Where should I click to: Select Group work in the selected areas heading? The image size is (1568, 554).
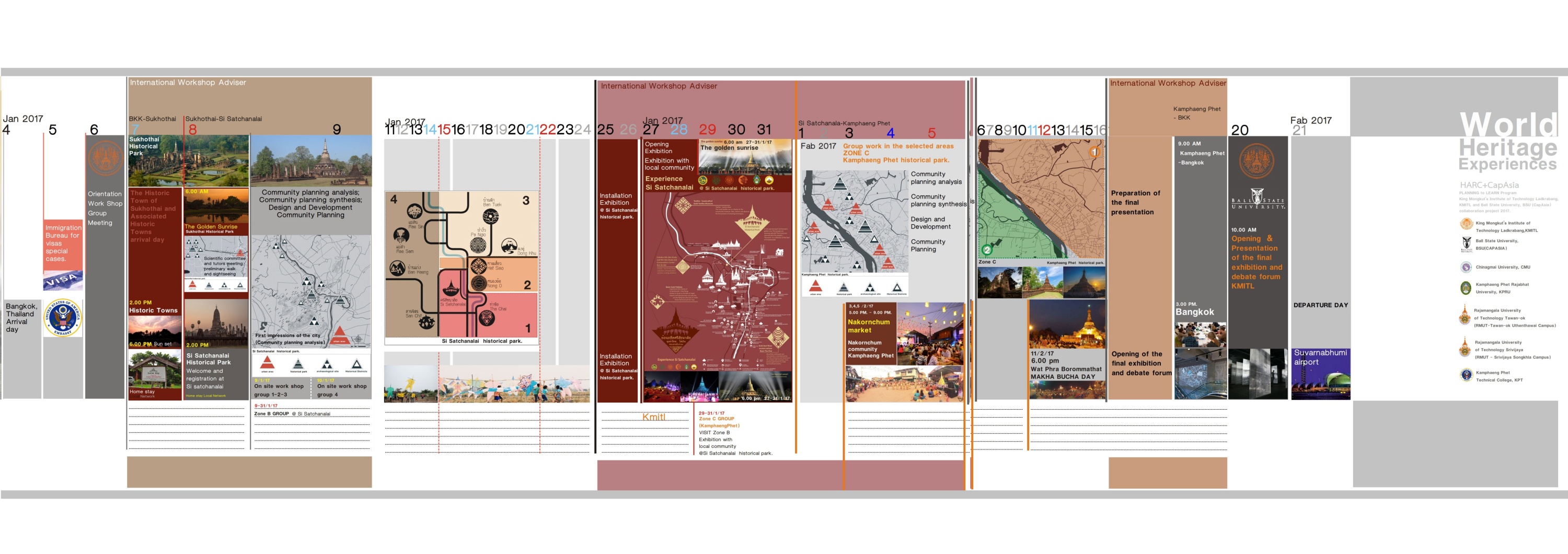point(898,146)
